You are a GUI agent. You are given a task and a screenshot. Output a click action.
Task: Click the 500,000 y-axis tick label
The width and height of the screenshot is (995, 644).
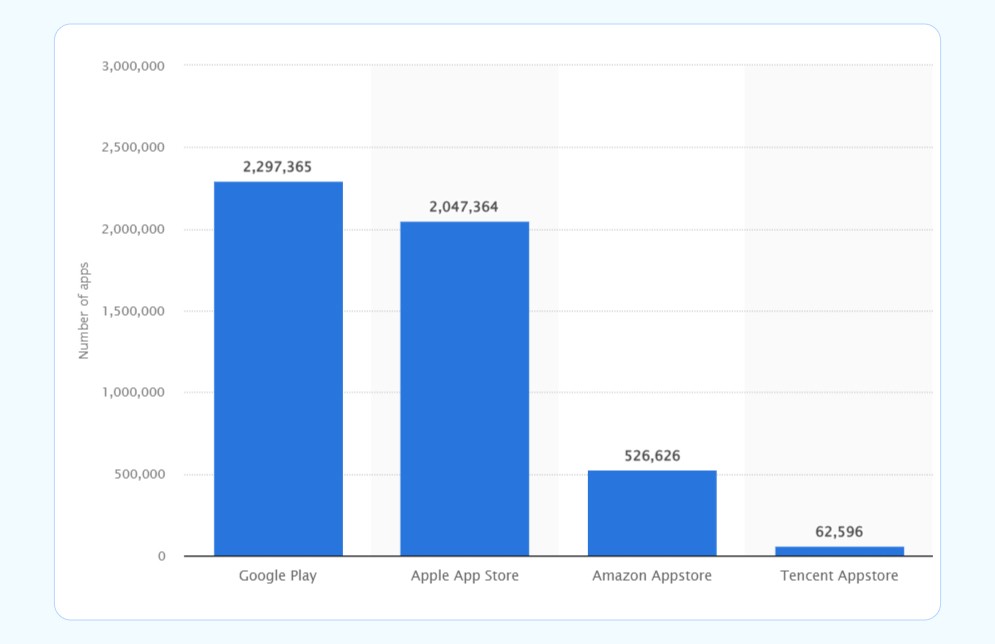tap(139, 475)
